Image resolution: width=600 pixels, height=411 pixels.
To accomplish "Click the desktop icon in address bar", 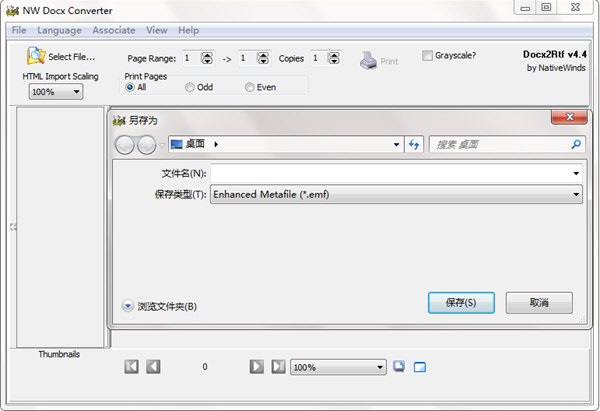I will point(176,144).
